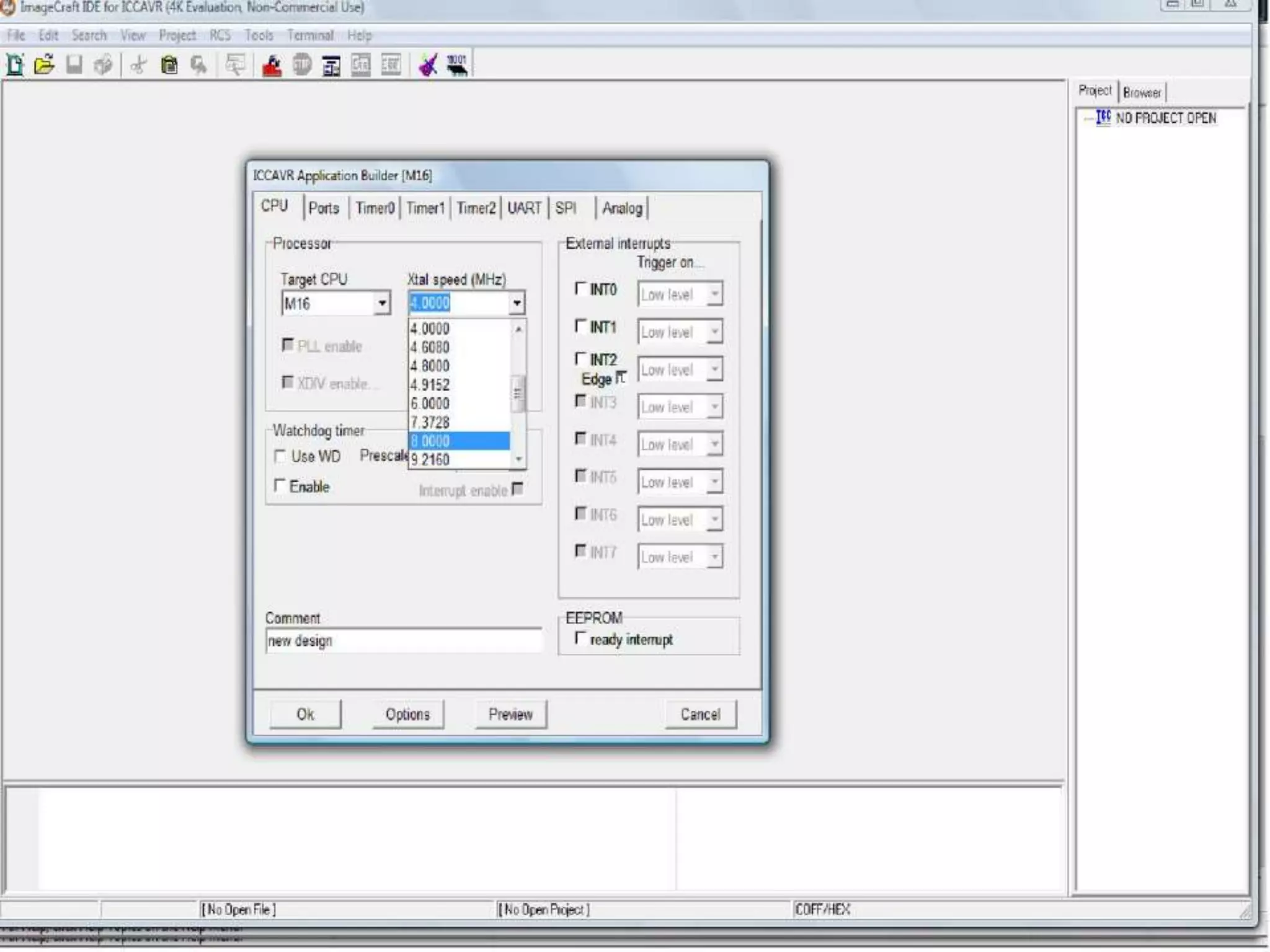Click the In-System Programmer chip icon

(x=457, y=65)
